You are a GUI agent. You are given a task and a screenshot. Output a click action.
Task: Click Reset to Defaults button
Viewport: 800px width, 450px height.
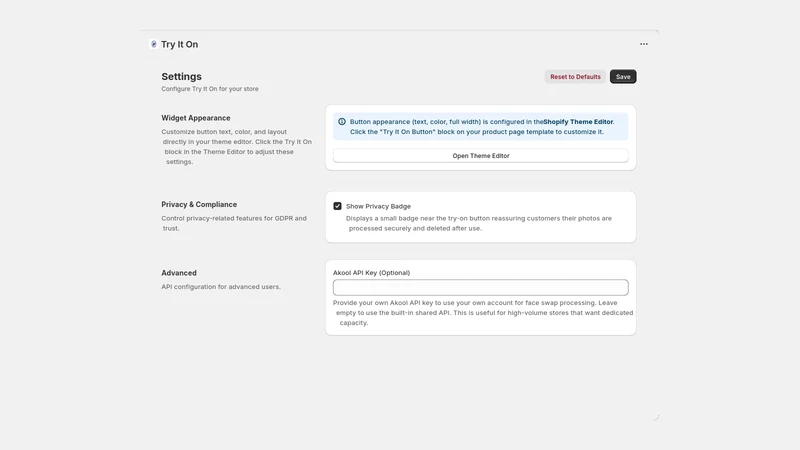click(575, 77)
